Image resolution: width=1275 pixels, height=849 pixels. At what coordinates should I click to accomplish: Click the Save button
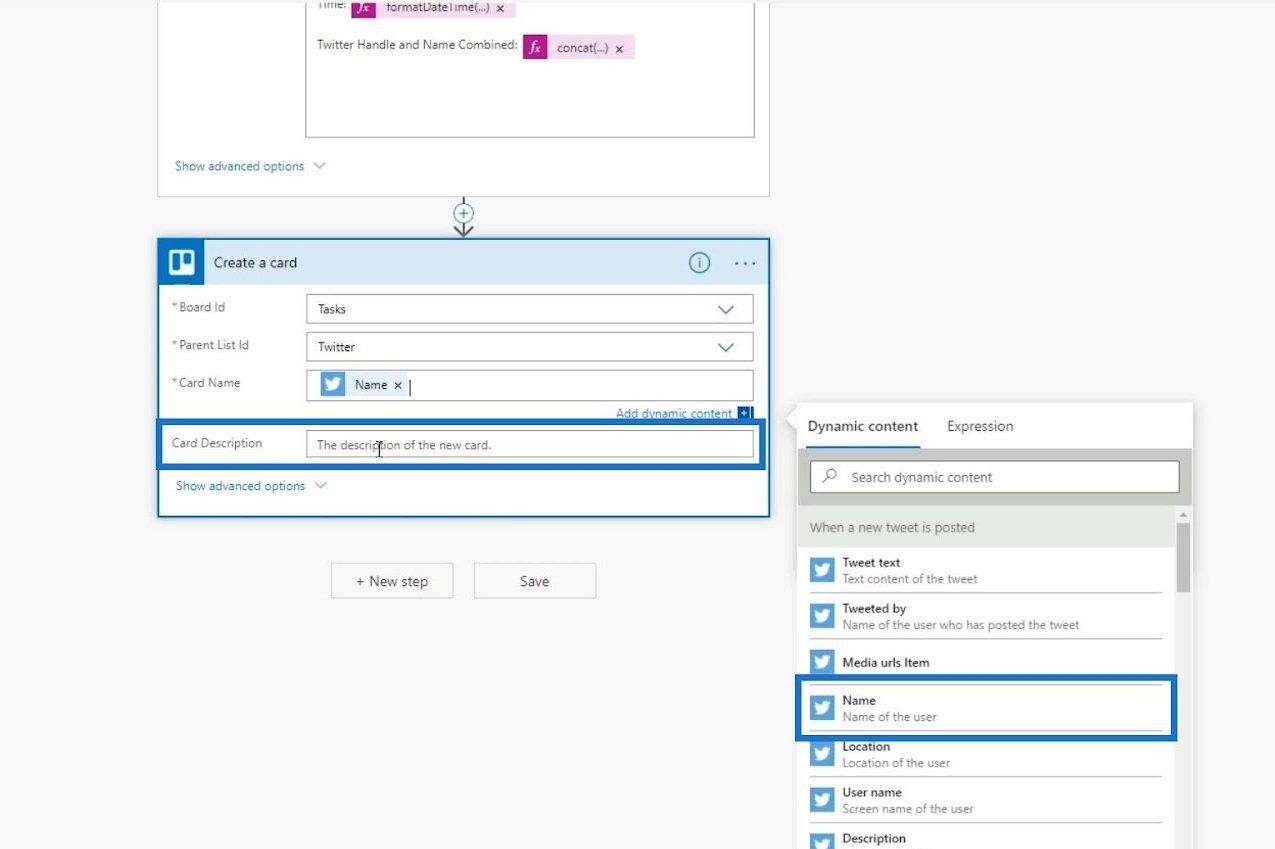pyautogui.click(x=534, y=581)
